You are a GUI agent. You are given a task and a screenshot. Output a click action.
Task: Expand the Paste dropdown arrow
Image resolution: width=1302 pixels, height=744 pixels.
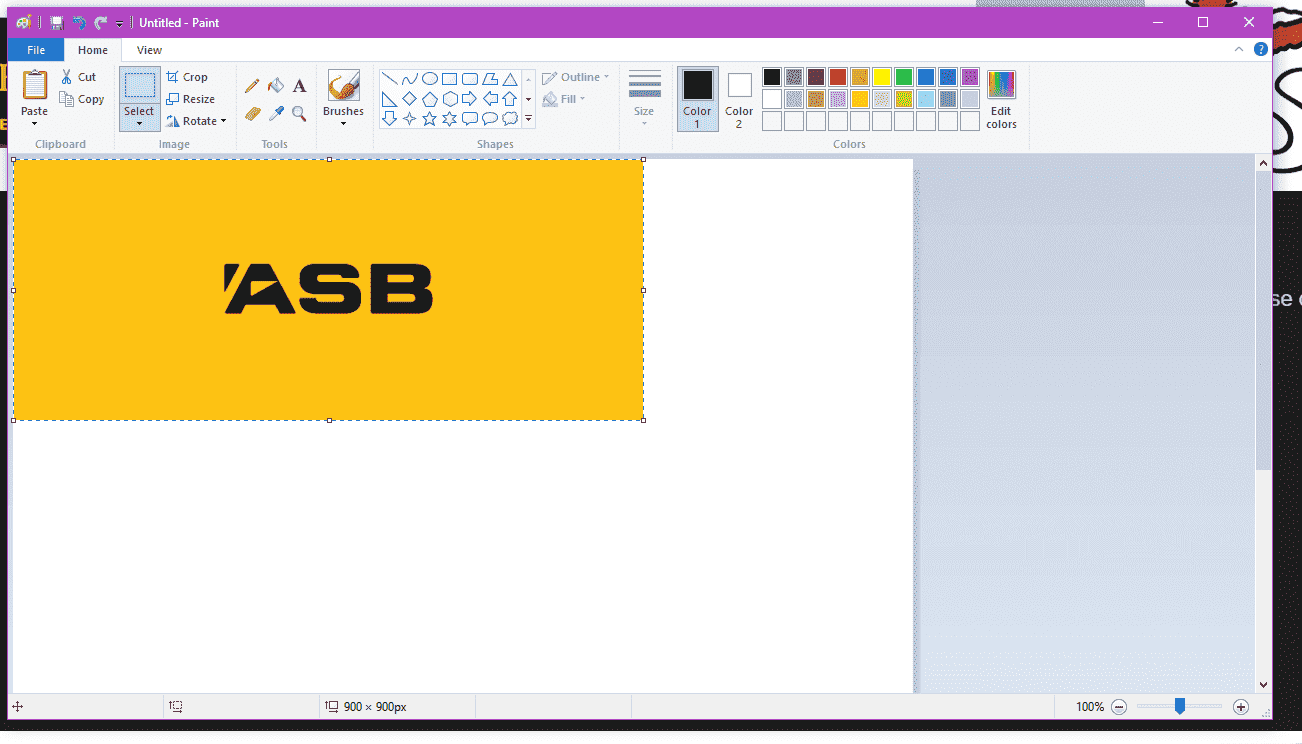pos(34,123)
